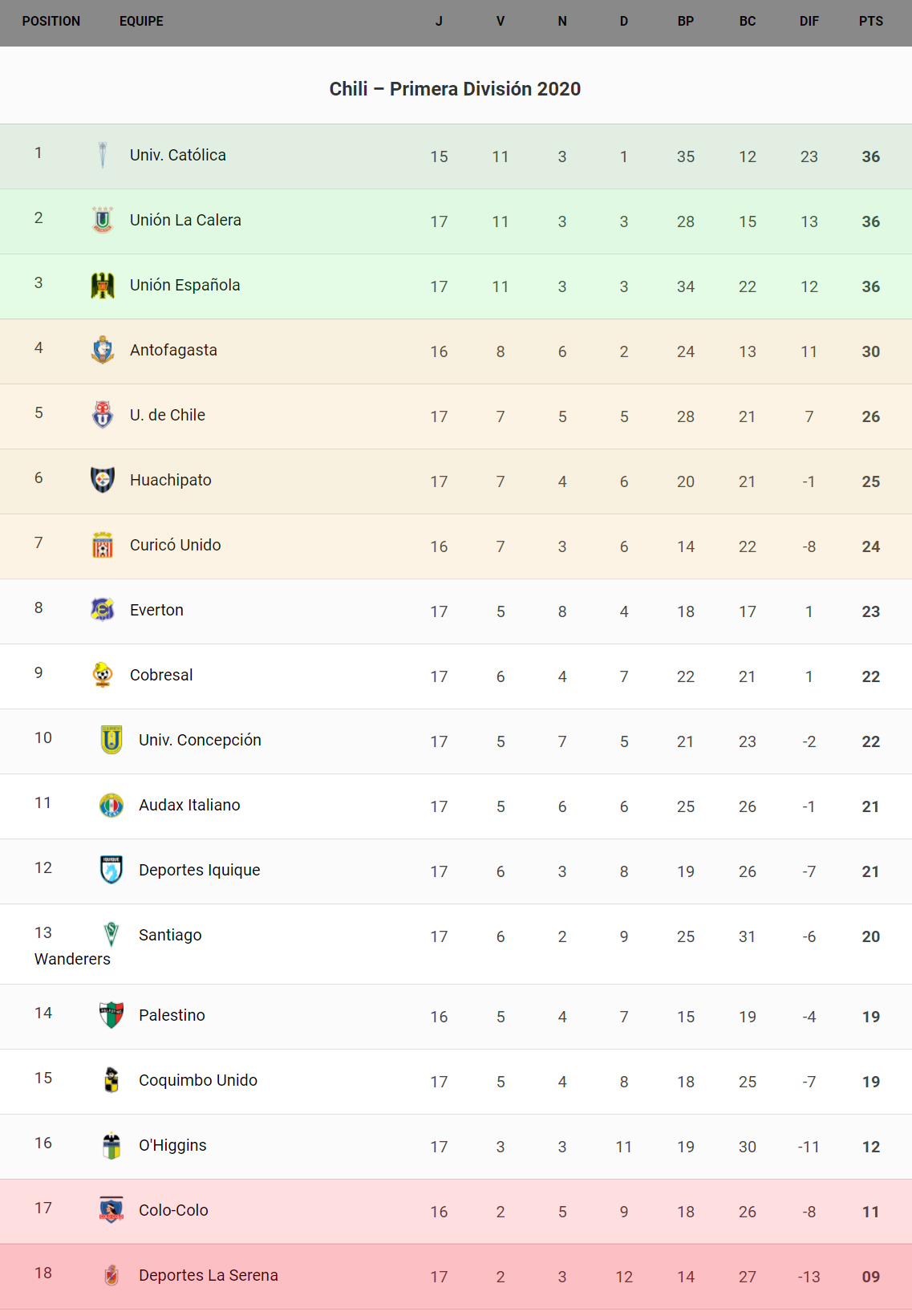Click the Cobresal club logo
This screenshot has width=912, height=1316.
(103, 675)
